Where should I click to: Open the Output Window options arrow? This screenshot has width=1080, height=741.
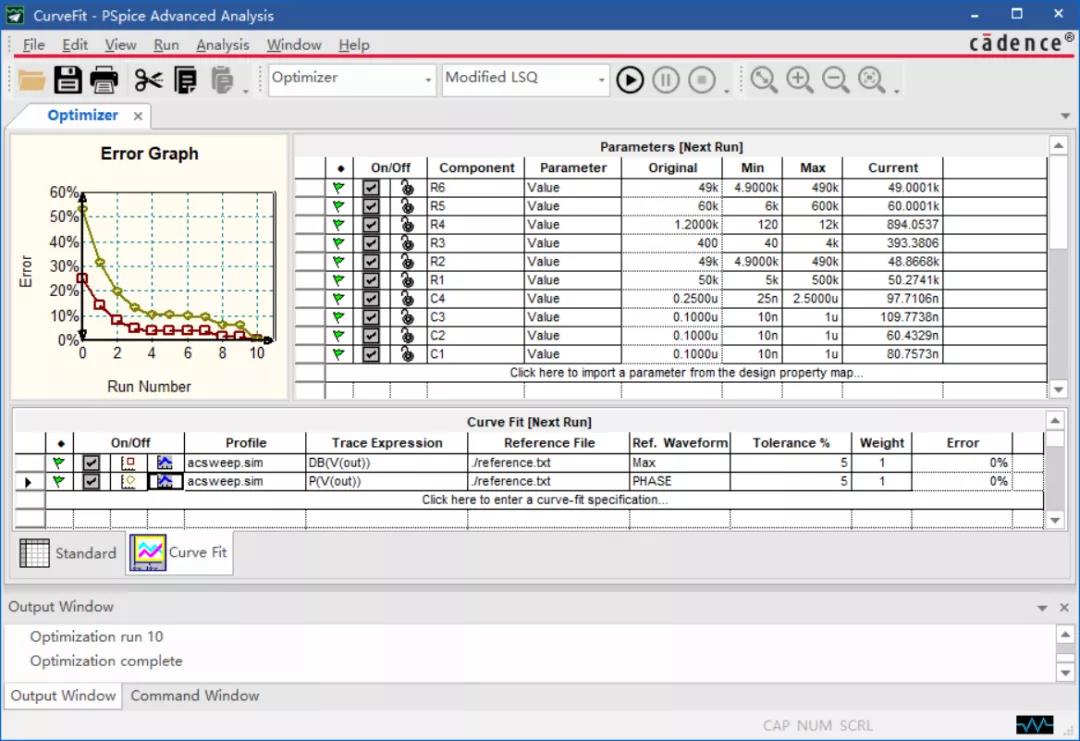point(1042,608)
